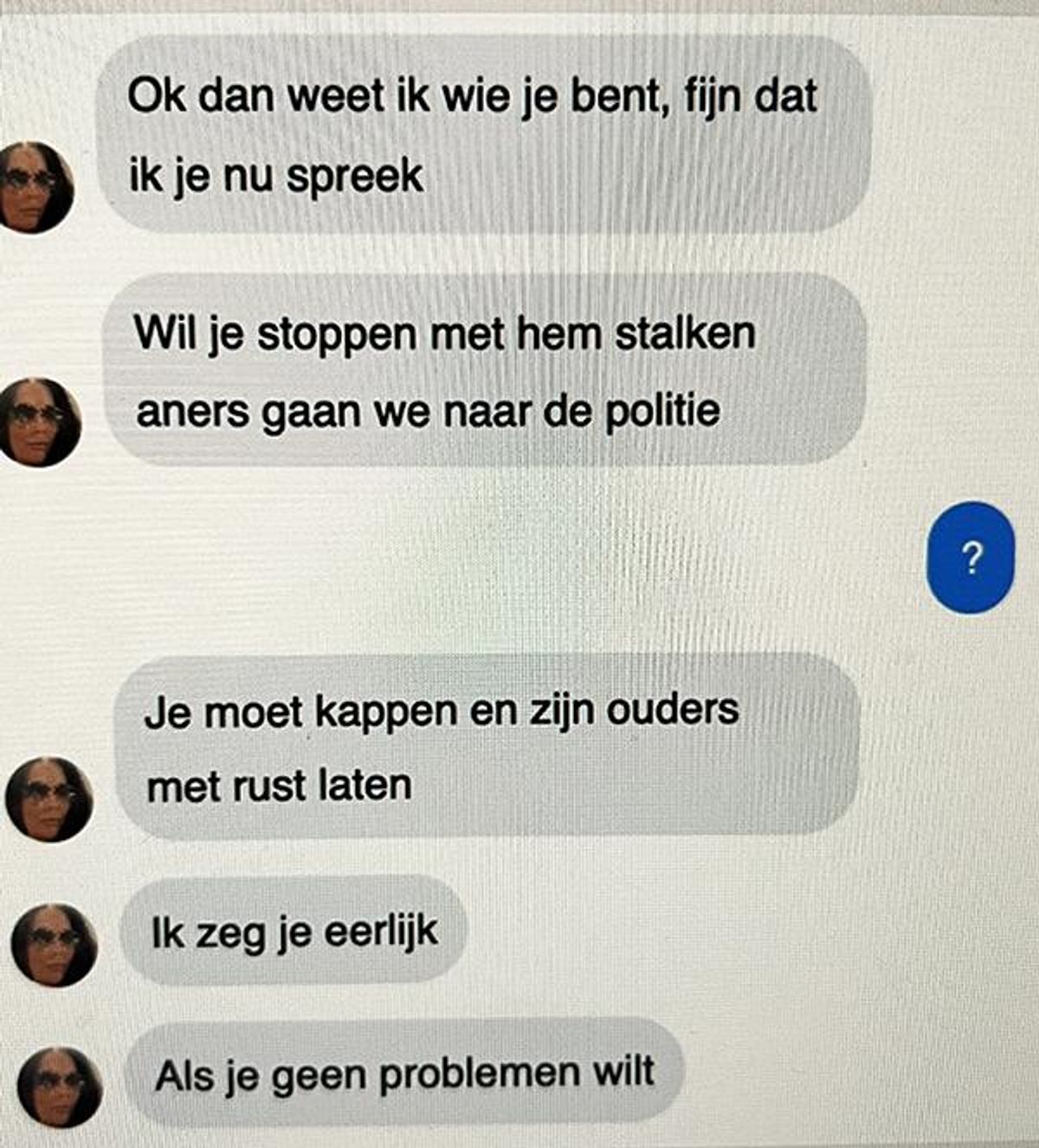Click the word 'ouders' in the message
The height and width of the screenshot is (1148, 1039).
(672, 709)
